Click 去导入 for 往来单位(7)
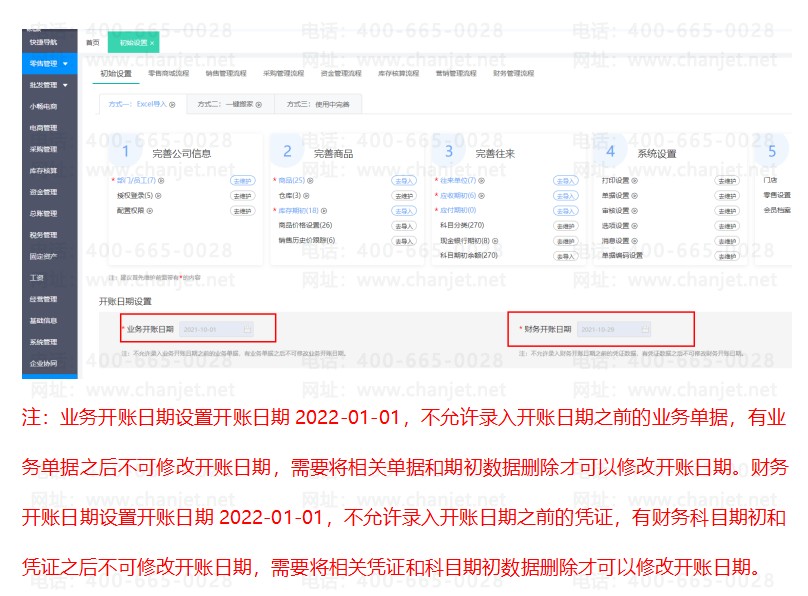Image resolution: width=808 pixels, height=596 pixels. pyautogui.click(x=566, y=181)
